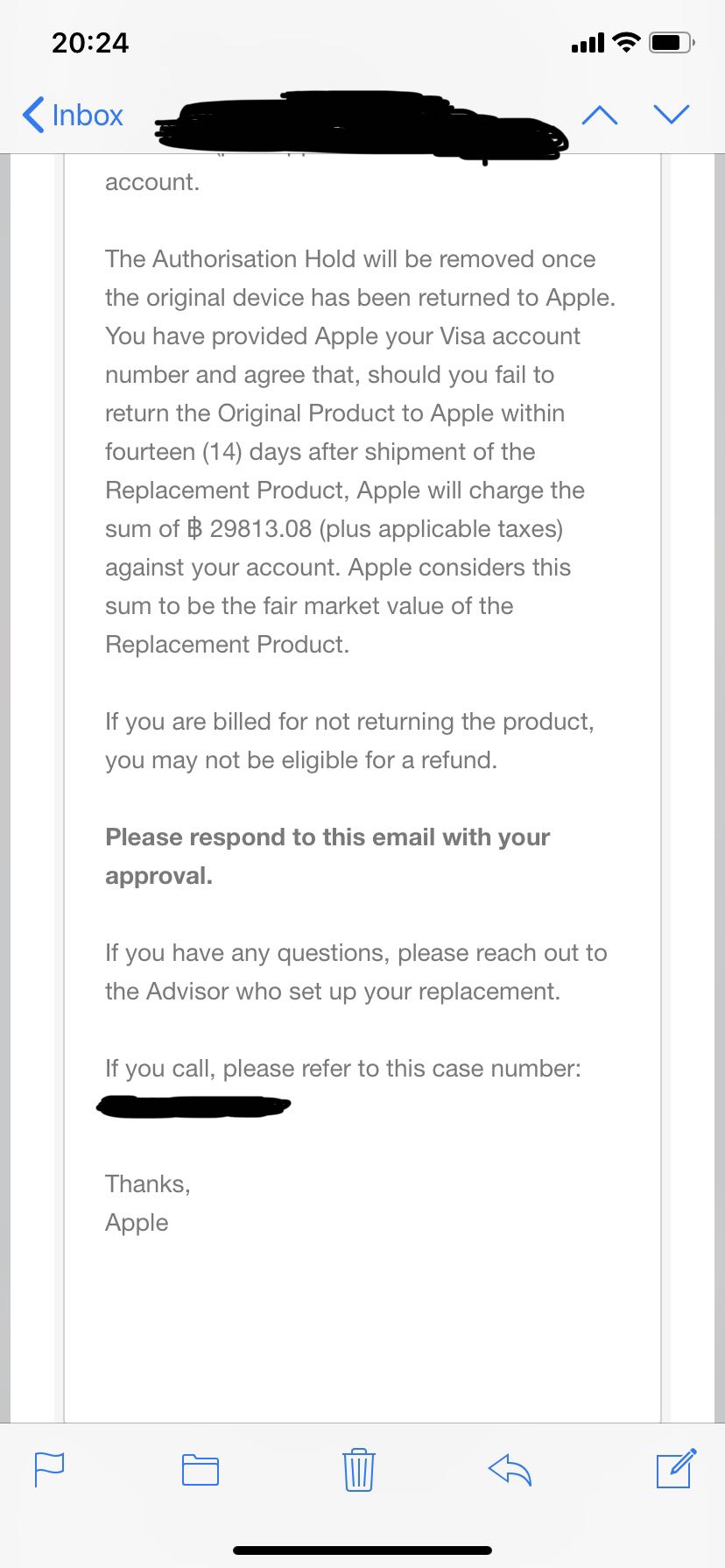Tap the redacted case number

pyautogui.click(x=193, y=1106)
